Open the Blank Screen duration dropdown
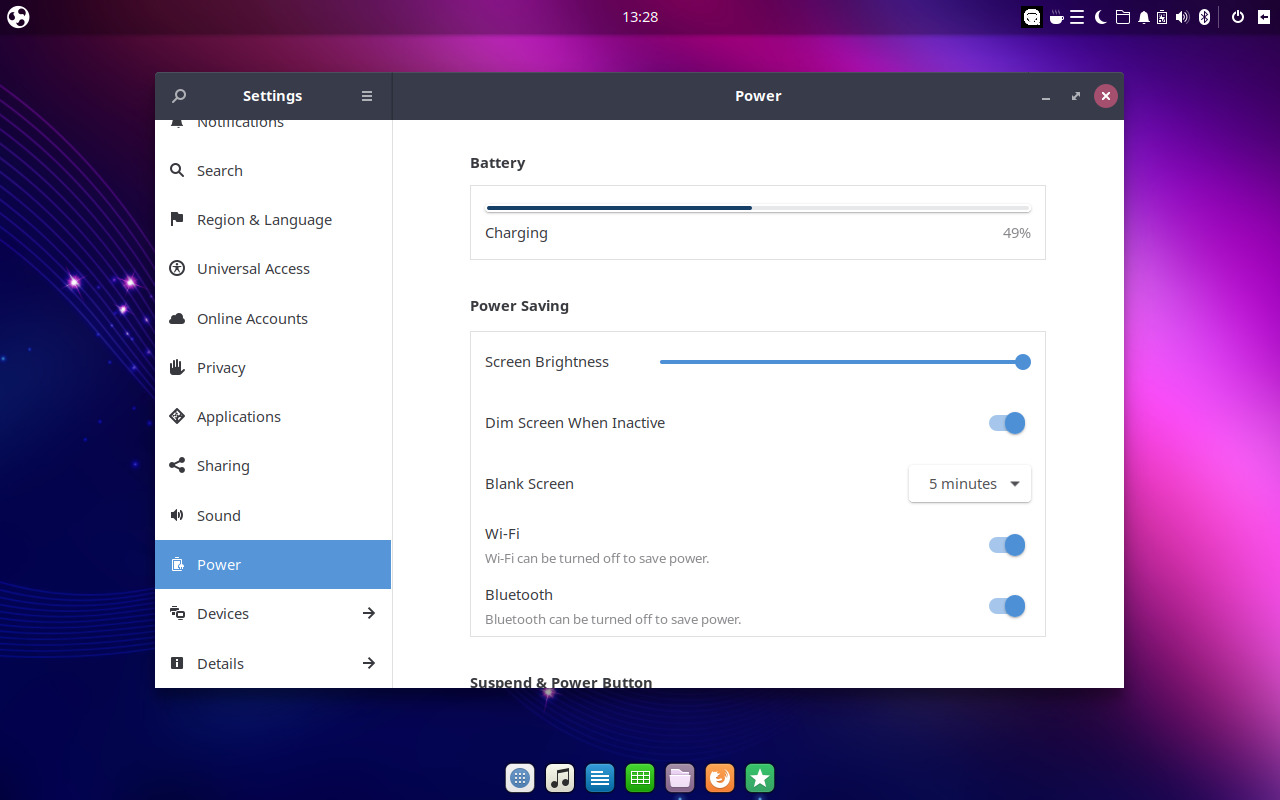This screenshot has height=800, width=1280. [x=968, y=483]
